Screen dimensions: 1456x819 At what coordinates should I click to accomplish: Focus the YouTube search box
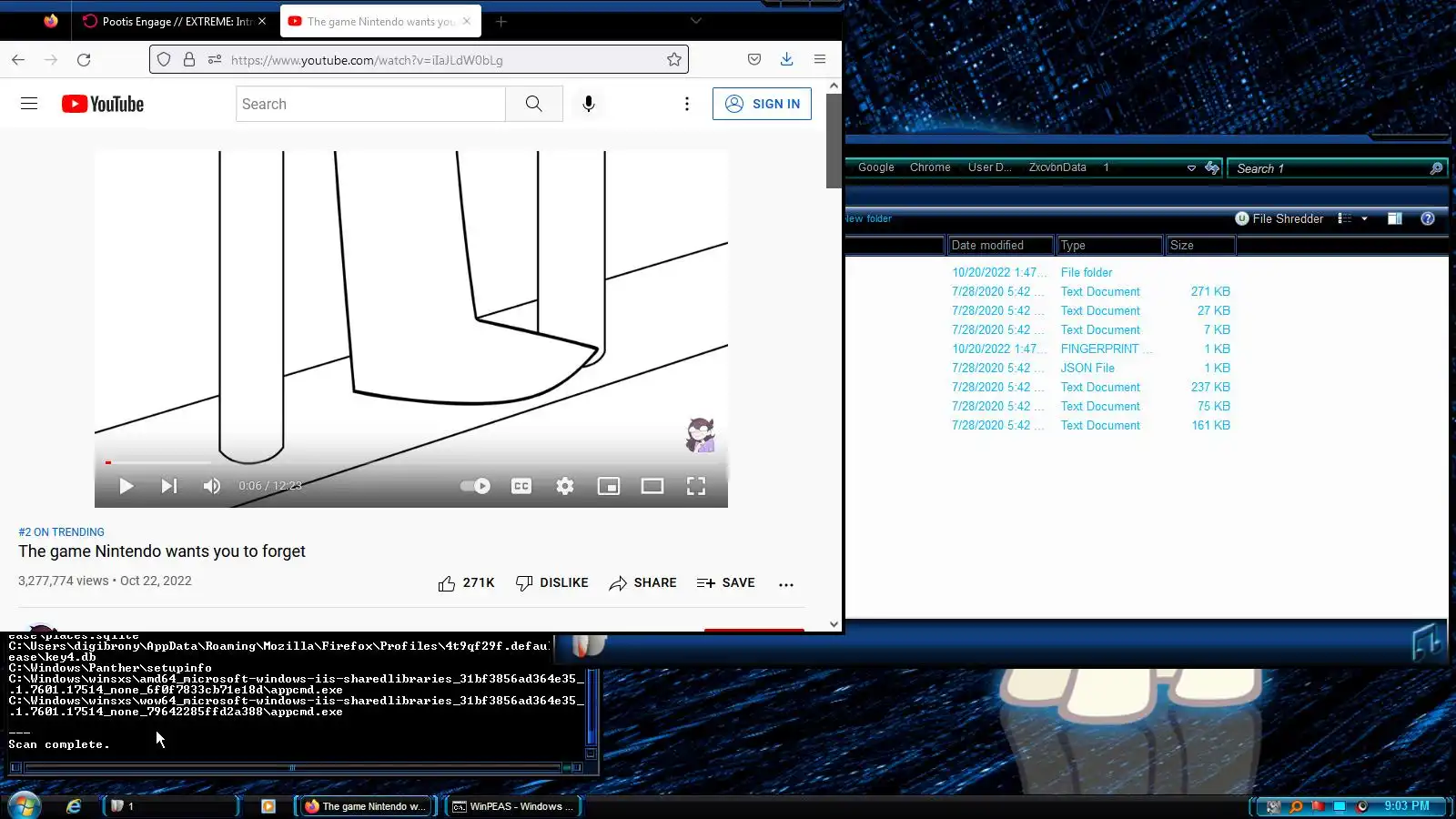(x=370, y=104)
